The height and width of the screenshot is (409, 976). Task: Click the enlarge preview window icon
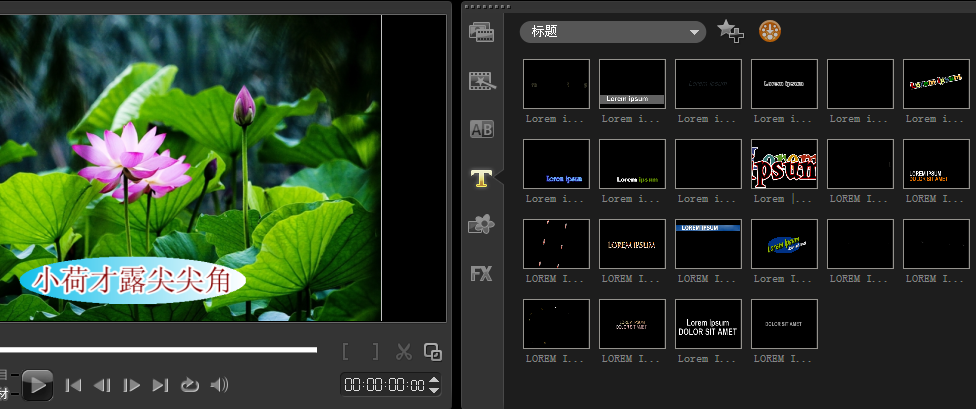[433, 351]
